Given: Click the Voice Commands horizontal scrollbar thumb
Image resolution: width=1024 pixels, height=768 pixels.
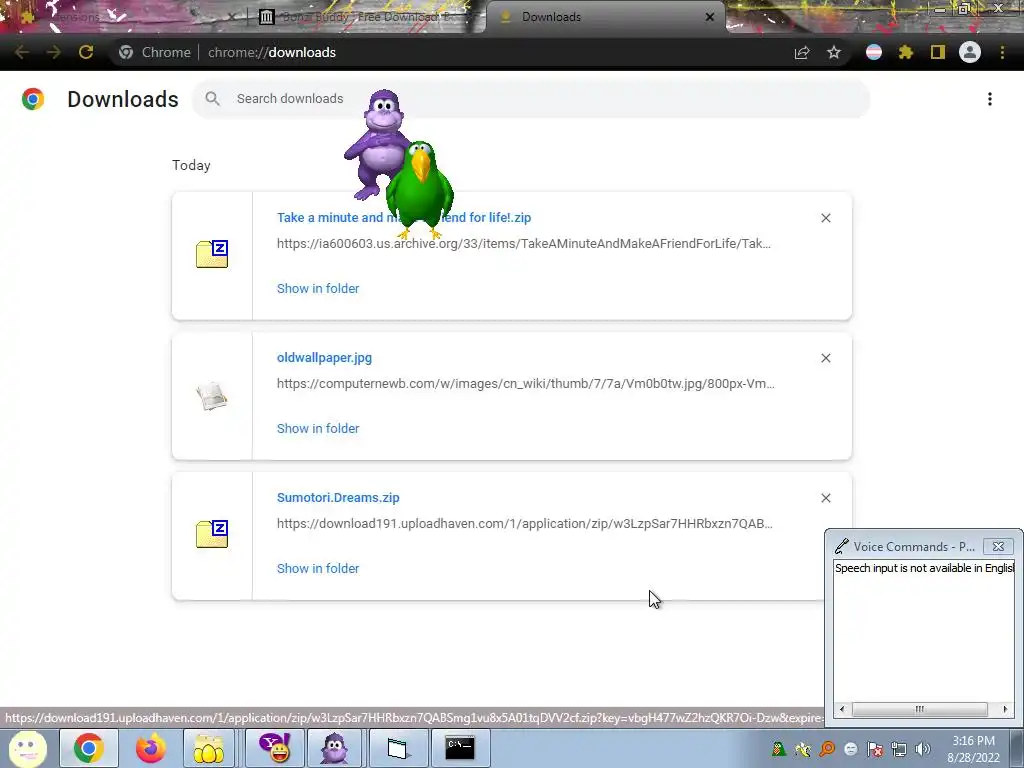Looking at the screenshot, I should (920, 709).
